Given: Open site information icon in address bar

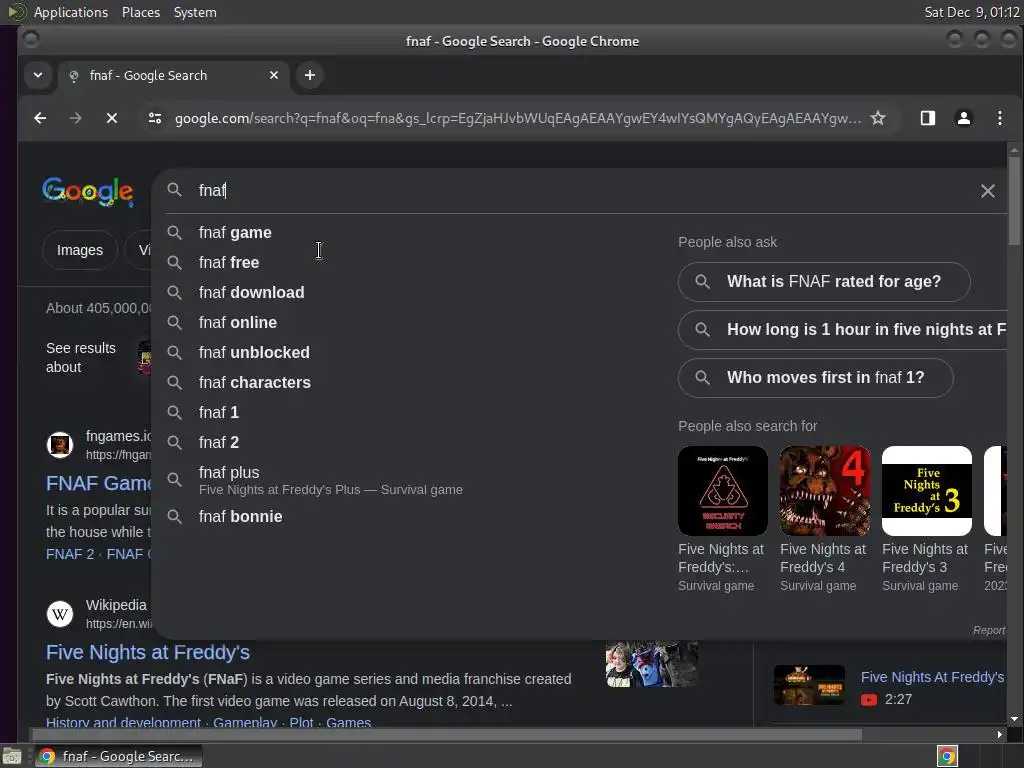Looking at the screenshot, I should (155, 118).
